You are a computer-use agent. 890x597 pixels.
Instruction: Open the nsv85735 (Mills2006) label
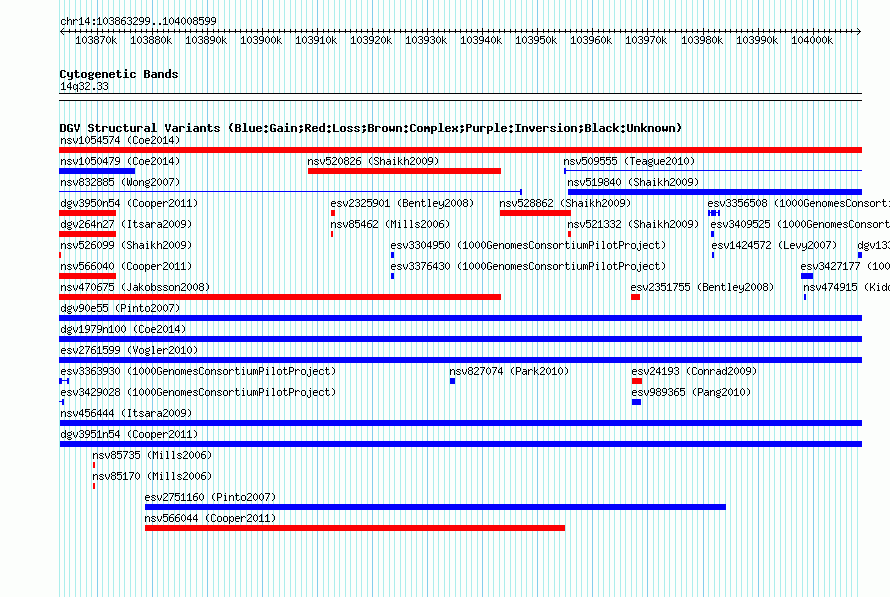152,455
